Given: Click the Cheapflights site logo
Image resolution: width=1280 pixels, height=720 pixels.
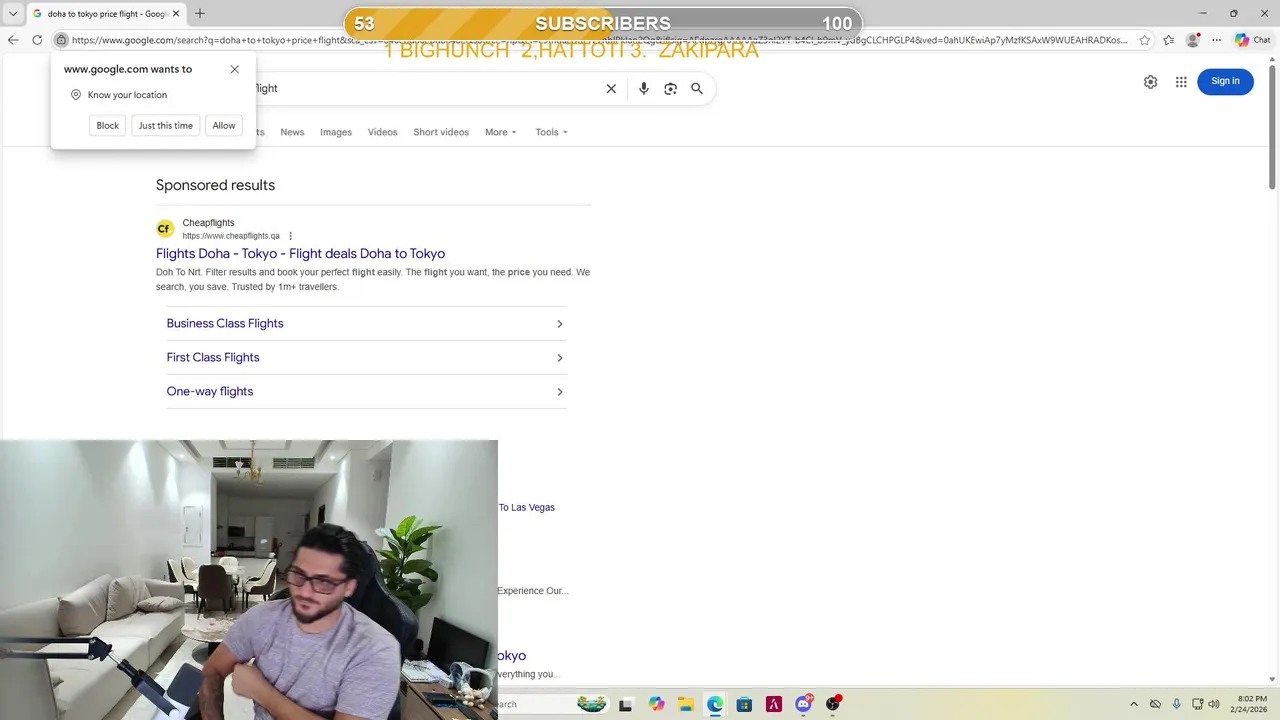Looking at the screenshot, I should [x=165, y=229].
